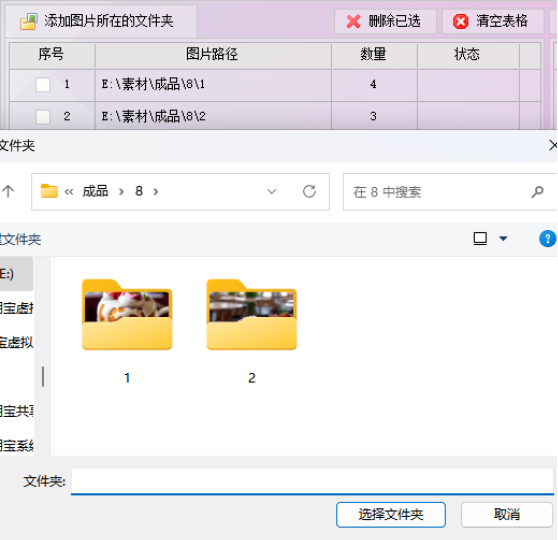Click the red circle clear table icon
Viewport: 558px width, 540px height.
click(460, 22)
